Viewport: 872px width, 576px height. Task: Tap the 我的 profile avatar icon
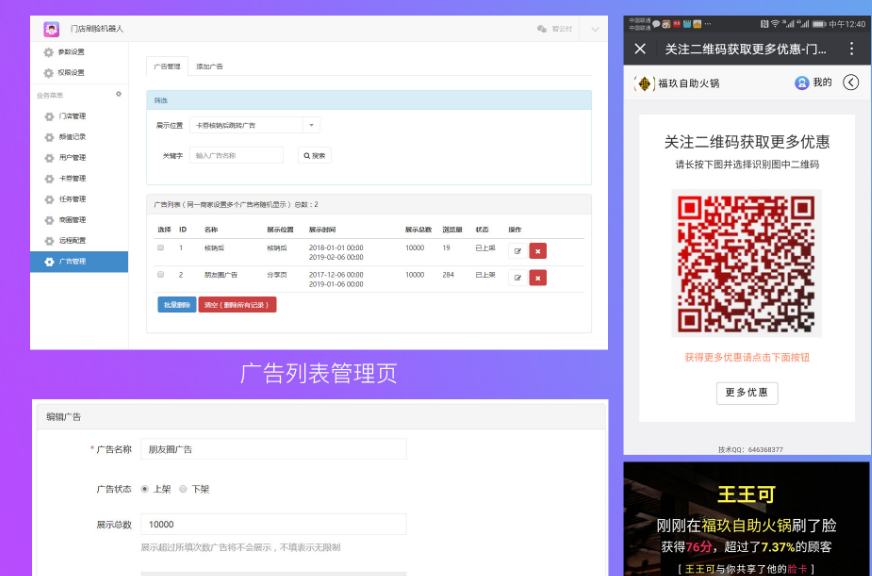801,83
